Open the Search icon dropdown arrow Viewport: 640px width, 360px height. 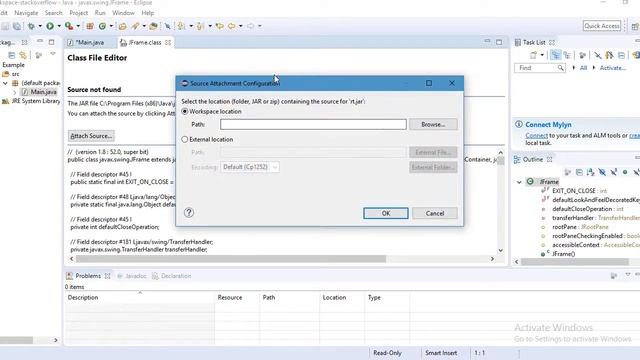[144, 26]
